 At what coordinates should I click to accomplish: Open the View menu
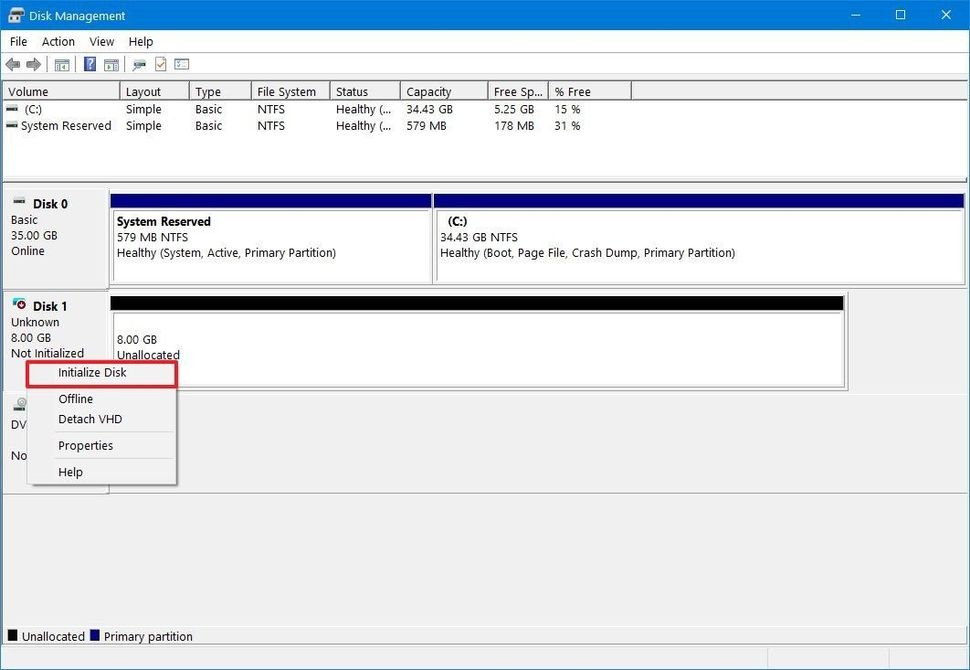pos(101,41)
